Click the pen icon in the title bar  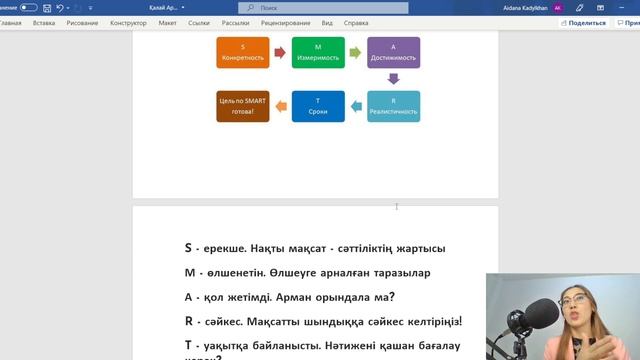point(580,8)
